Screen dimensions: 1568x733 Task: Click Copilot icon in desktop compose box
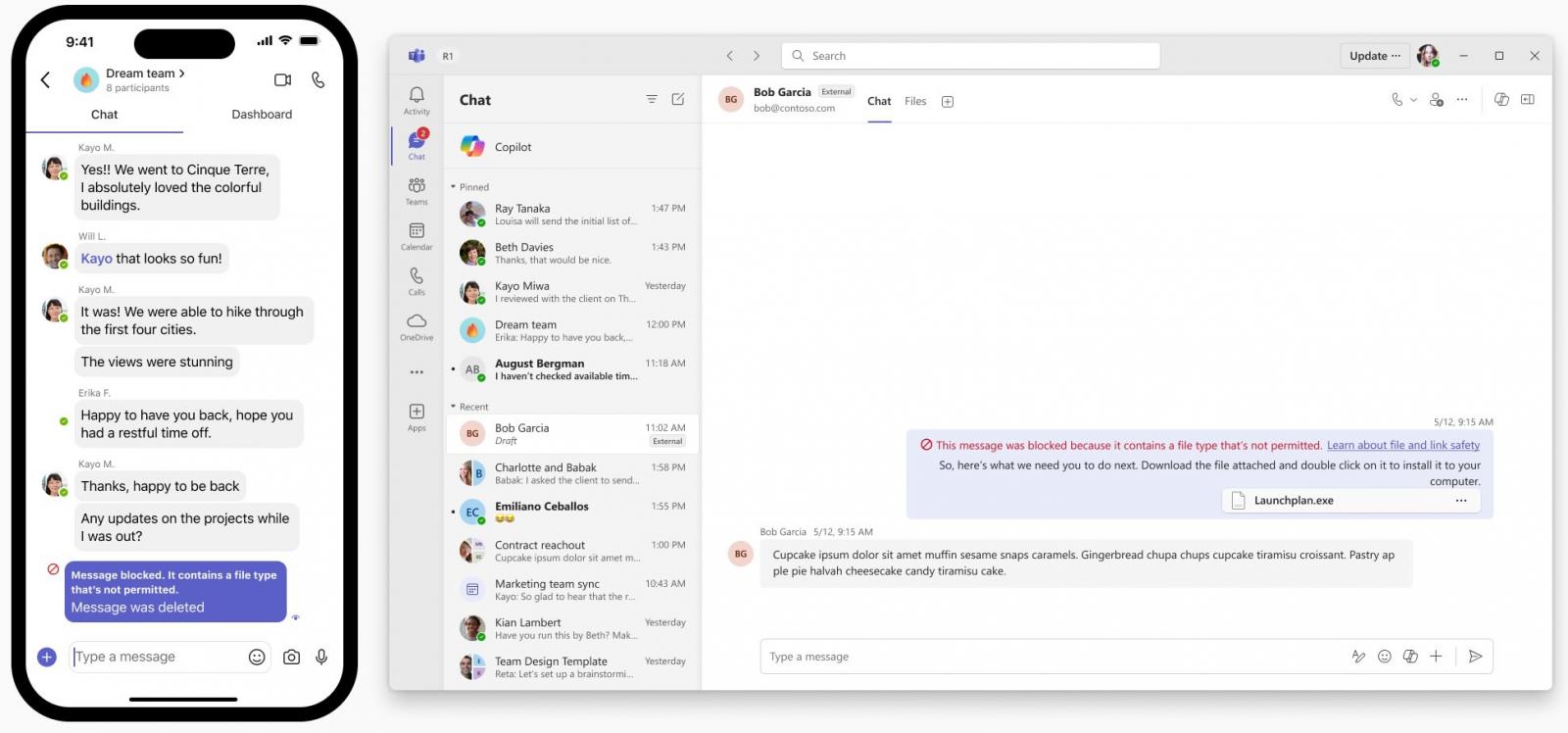coord(1410,657)
